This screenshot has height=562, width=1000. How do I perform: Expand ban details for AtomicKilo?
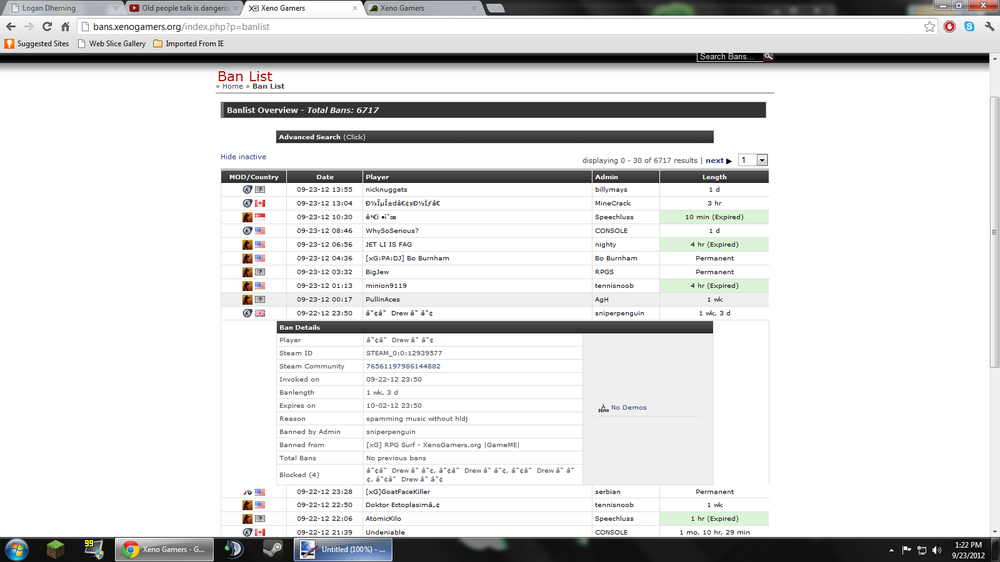tap(495, 519)
